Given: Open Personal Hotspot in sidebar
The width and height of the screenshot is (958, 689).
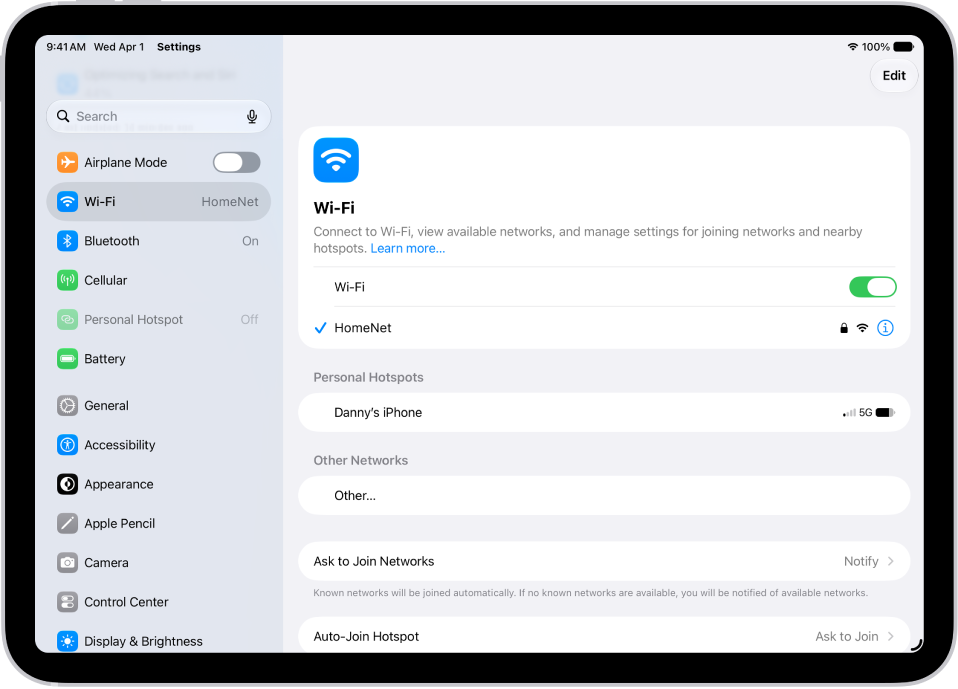Looking at the screenshot, I should [x=159, y=319].
